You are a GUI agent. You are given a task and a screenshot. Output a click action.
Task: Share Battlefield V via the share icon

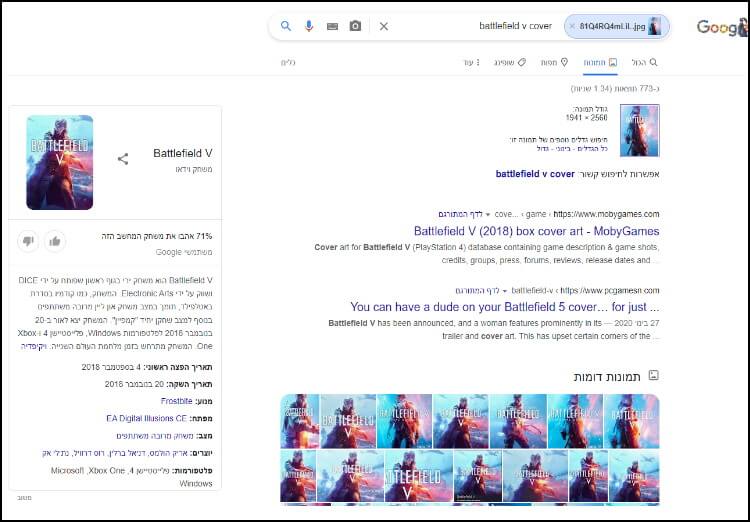(123, 159)
